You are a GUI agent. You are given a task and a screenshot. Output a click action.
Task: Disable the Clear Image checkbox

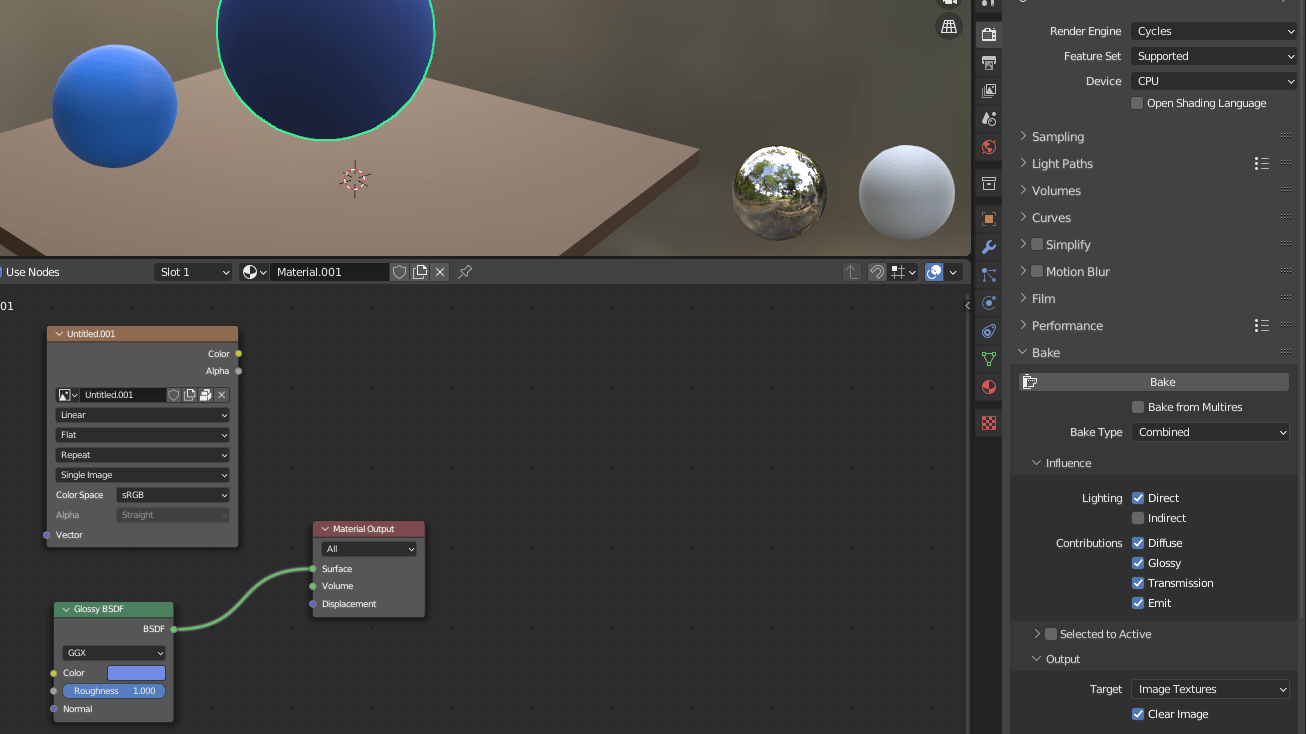click(x=1137, y=714)
